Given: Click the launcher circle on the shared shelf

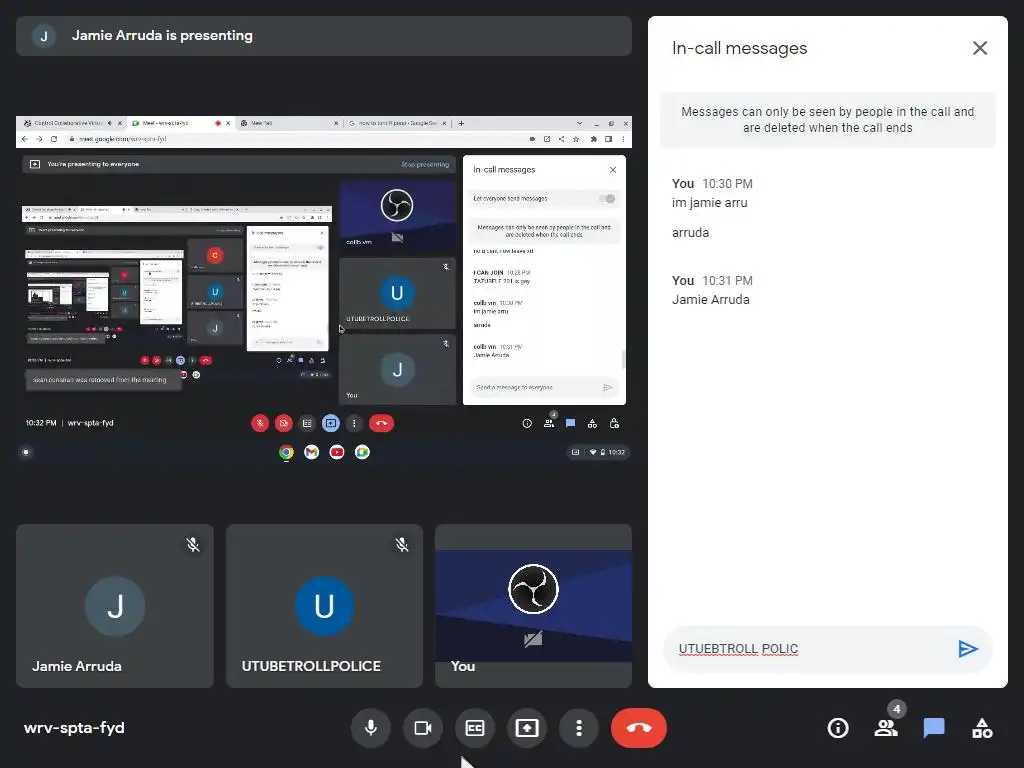Looking at the screenshot, I should pyautogui.click(x=25, y=452).
